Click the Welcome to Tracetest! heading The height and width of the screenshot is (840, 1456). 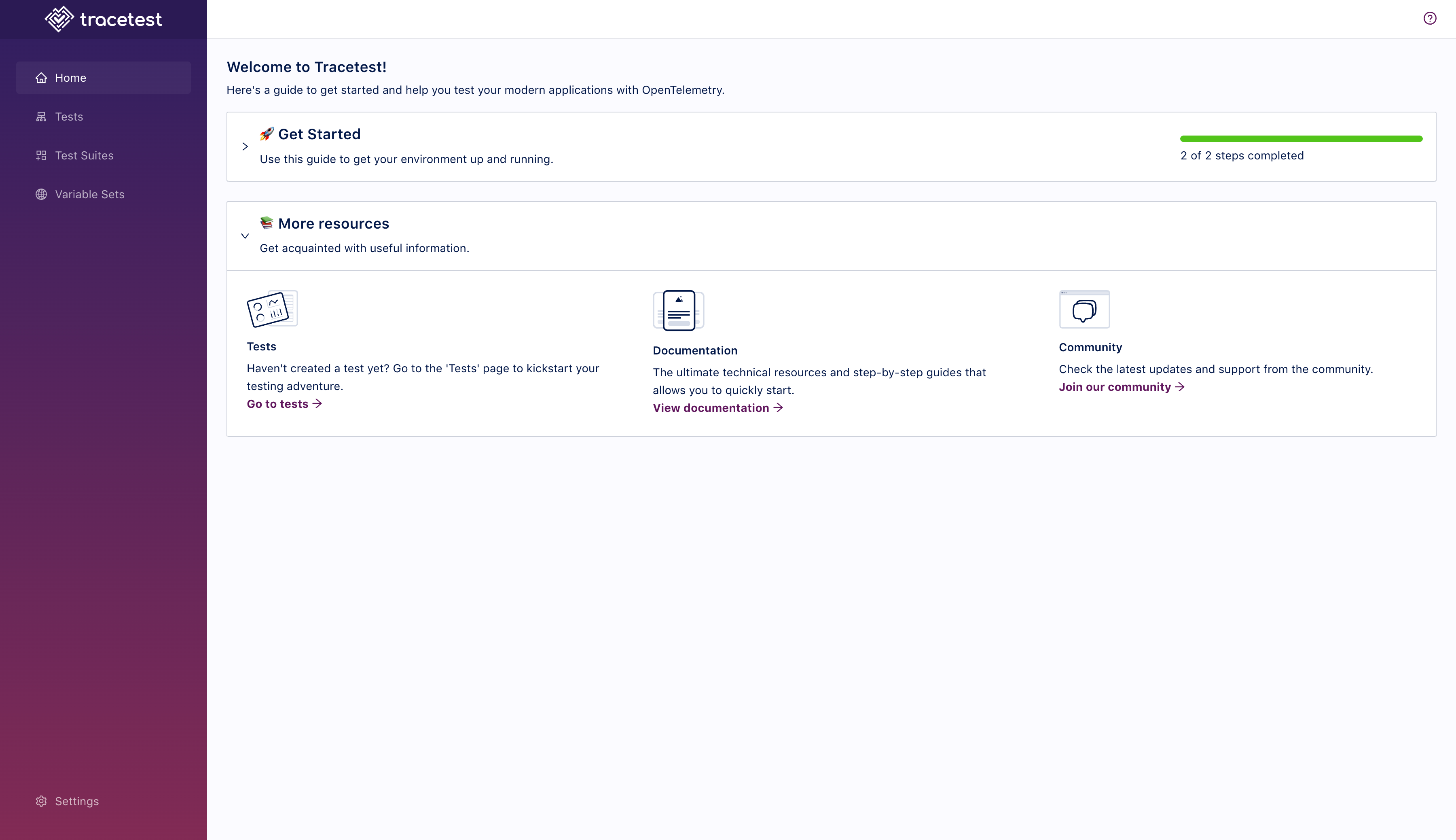point(307,67)
